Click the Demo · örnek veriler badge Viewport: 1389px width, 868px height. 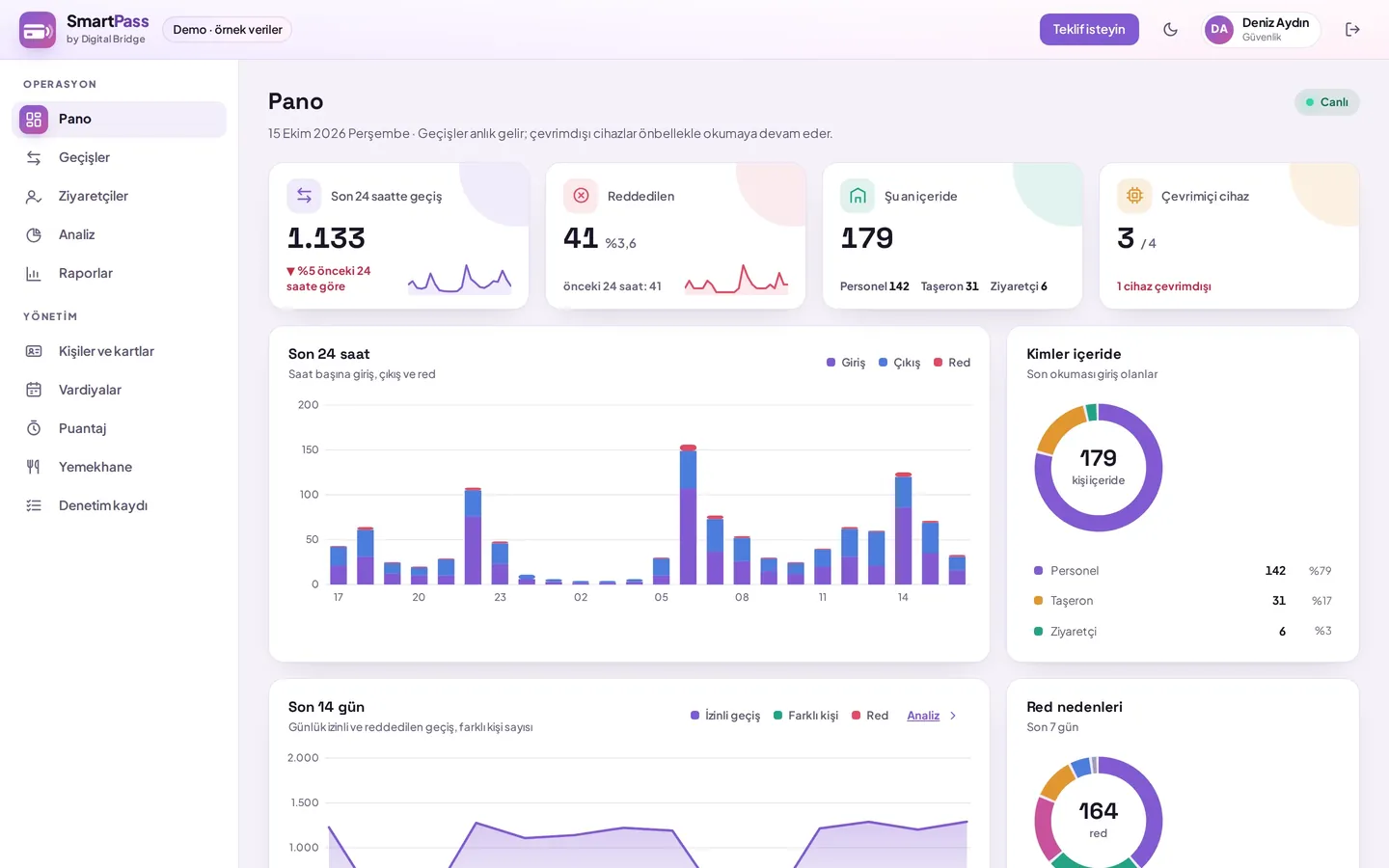click(x=228, y=30)
